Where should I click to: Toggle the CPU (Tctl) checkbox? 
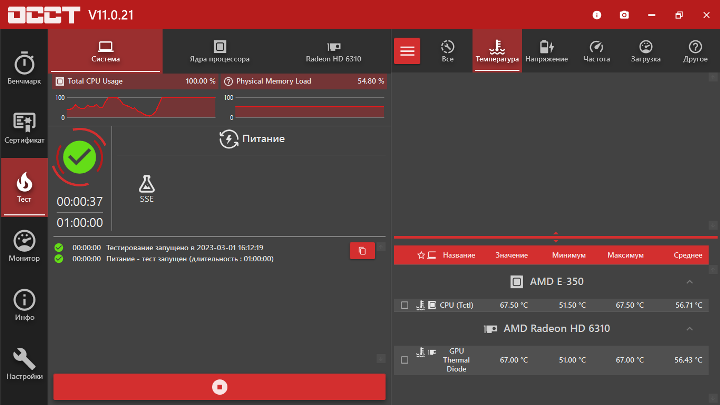click(404, 305)
